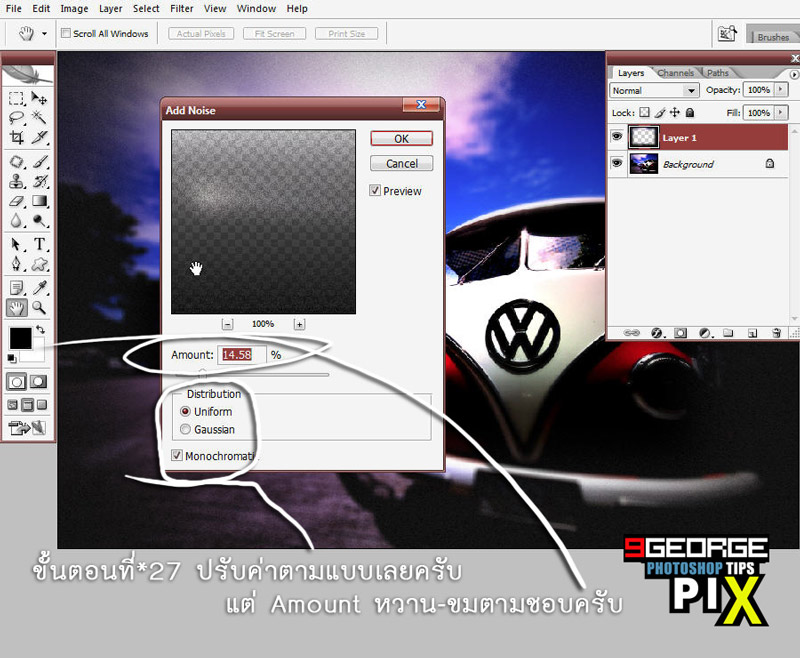
Task: Toggle lock image pixels brush icon
Action: [x=660, y=112]
